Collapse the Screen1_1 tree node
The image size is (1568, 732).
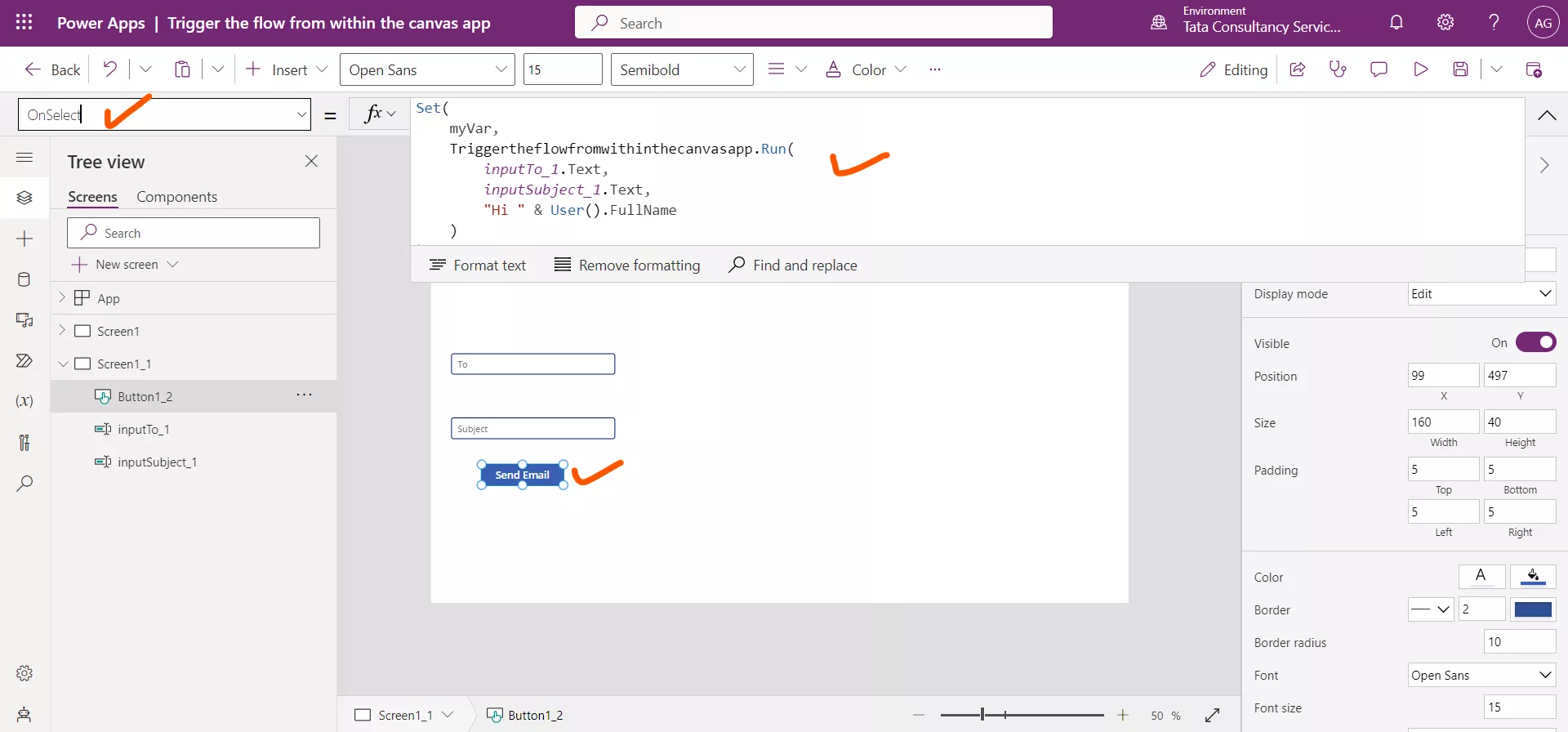coord(62,364)
